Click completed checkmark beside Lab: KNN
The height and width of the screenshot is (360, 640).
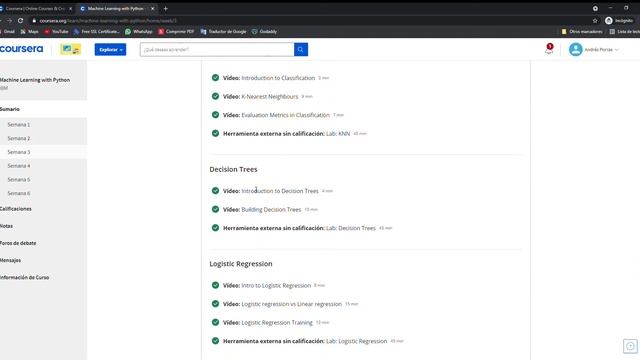point(215,133)
